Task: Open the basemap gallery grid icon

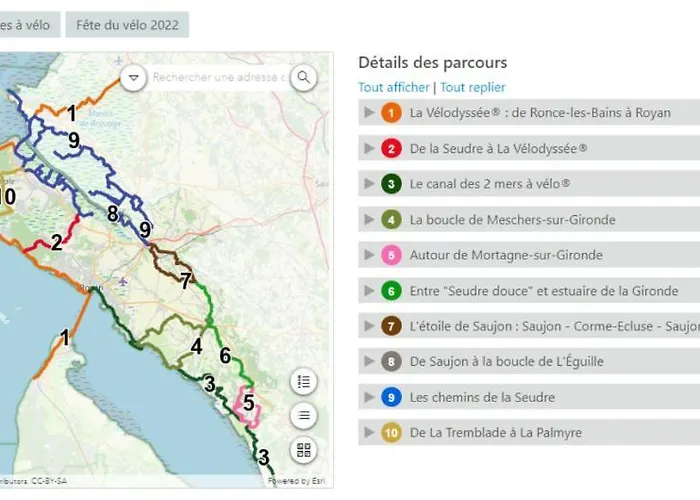Action: coord(305,449)
